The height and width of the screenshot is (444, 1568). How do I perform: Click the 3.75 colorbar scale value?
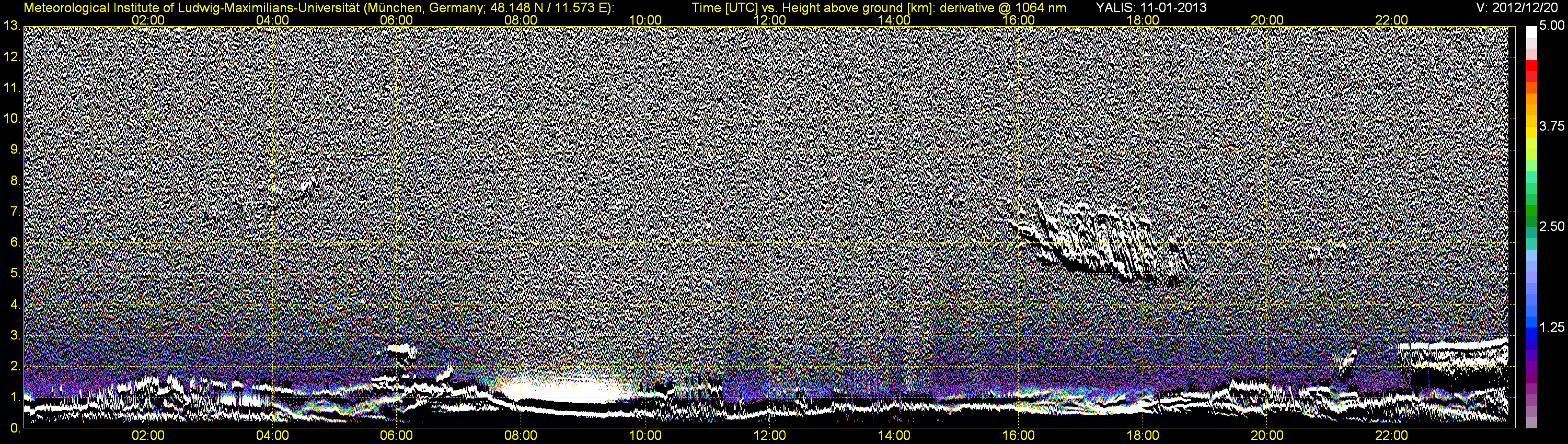(x=1552, y=126)
